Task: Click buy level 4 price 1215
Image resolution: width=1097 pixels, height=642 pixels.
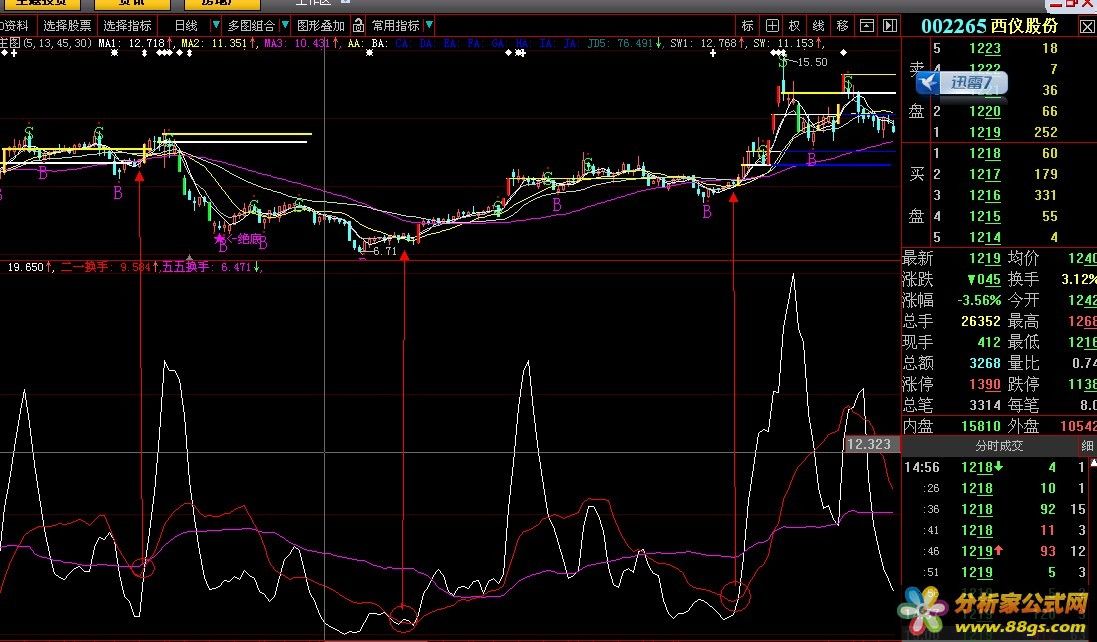Action: tap(984, 216)
